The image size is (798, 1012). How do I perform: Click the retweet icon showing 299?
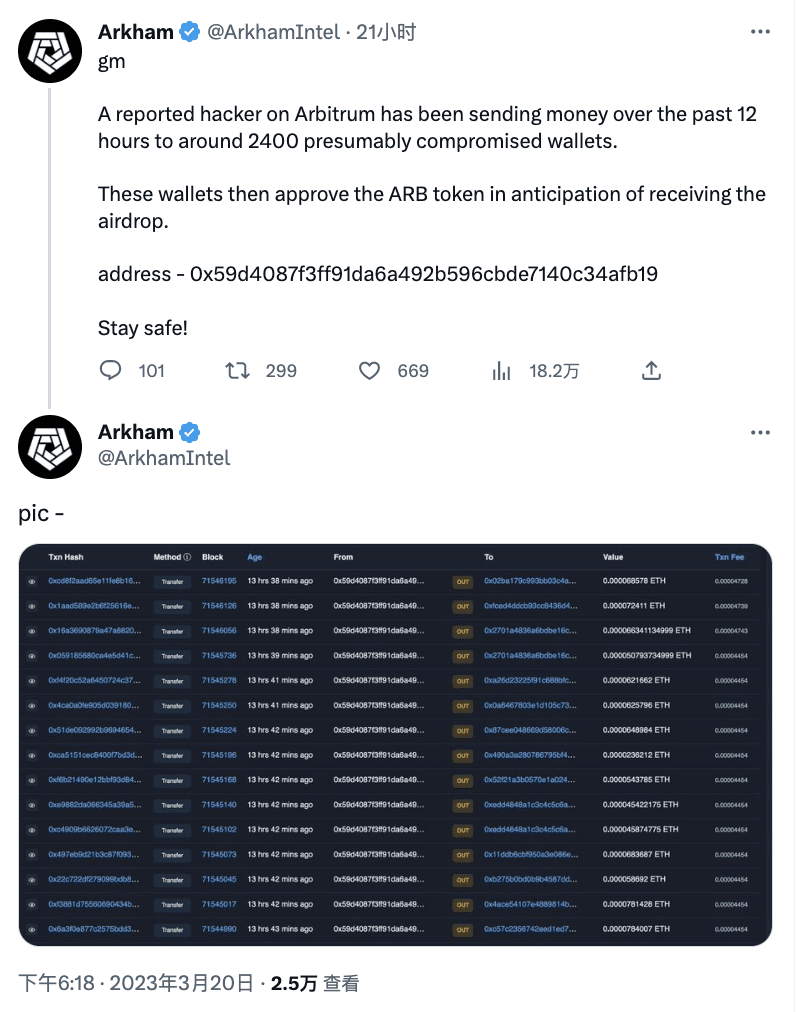(237, 370)
